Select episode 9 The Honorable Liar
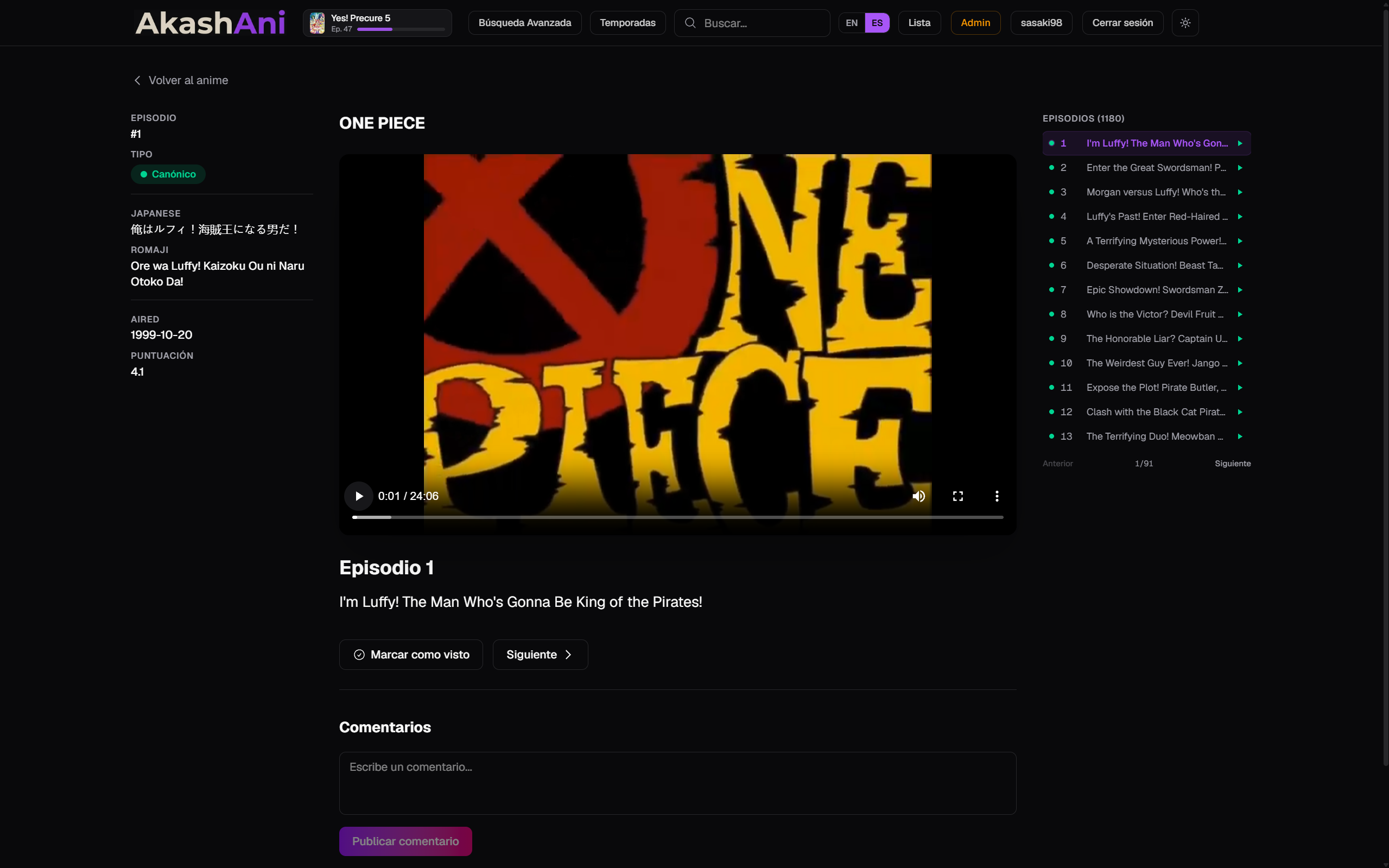Screen dimensions: 1389x868 tap(1146, 339)
